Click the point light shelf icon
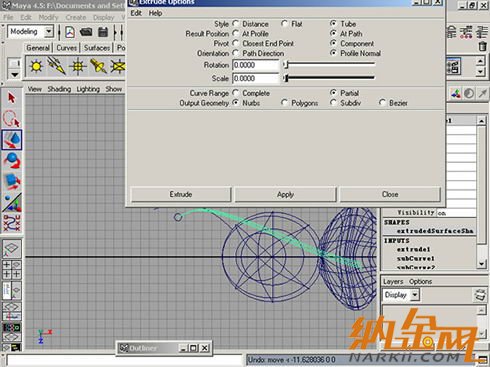 [78, 66]
